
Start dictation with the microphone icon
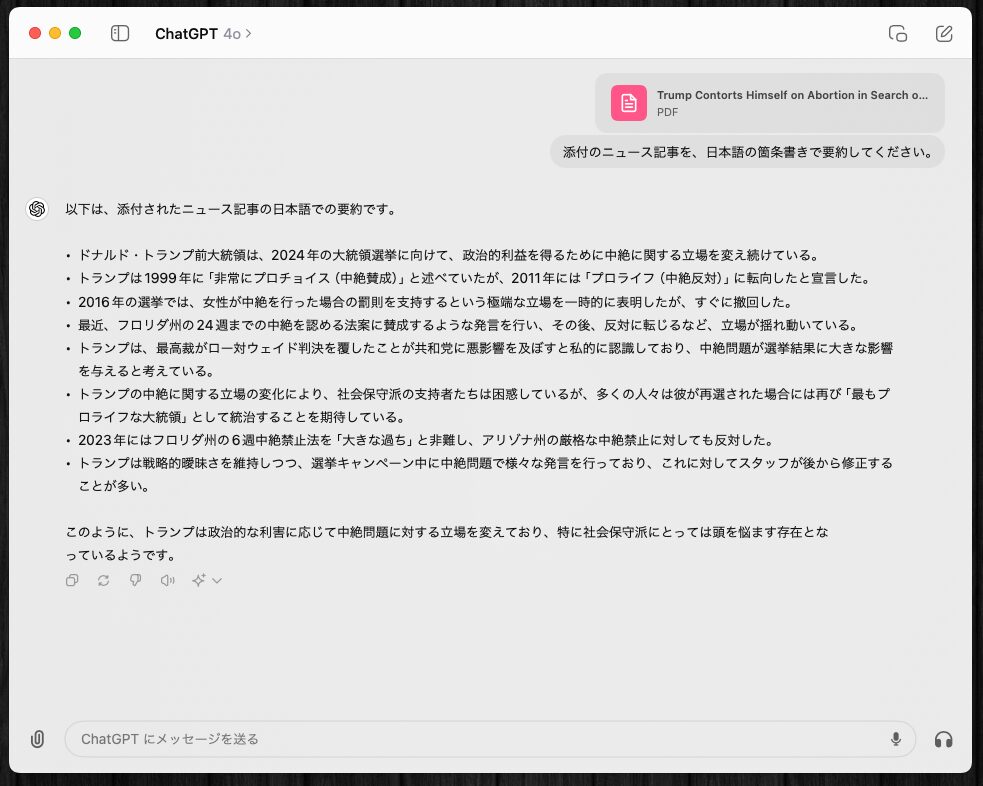point(896,739)
